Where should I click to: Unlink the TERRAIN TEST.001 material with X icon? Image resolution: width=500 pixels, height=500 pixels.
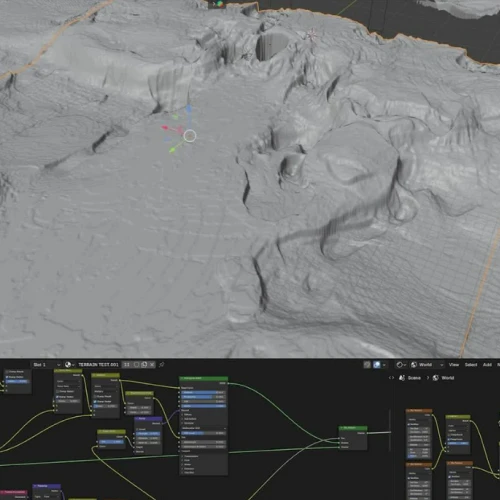152,365
